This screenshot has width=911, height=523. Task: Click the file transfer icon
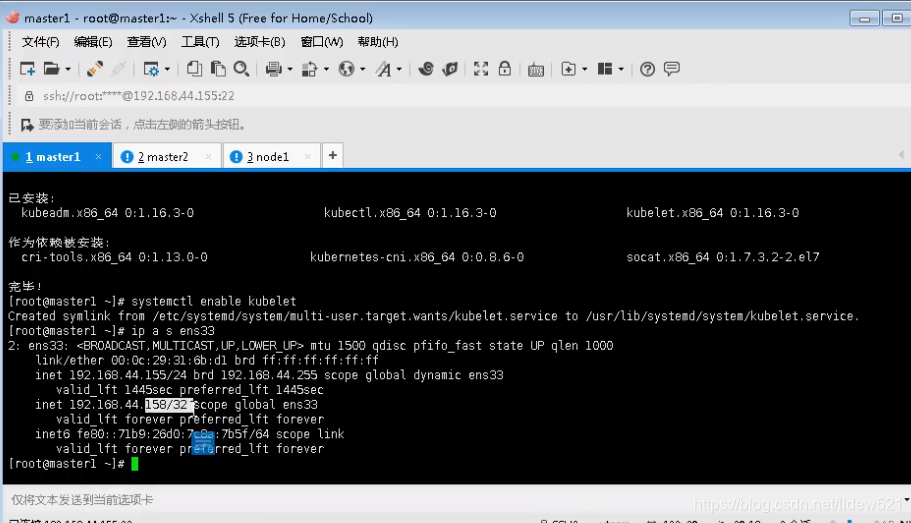[x=310, y=69]
